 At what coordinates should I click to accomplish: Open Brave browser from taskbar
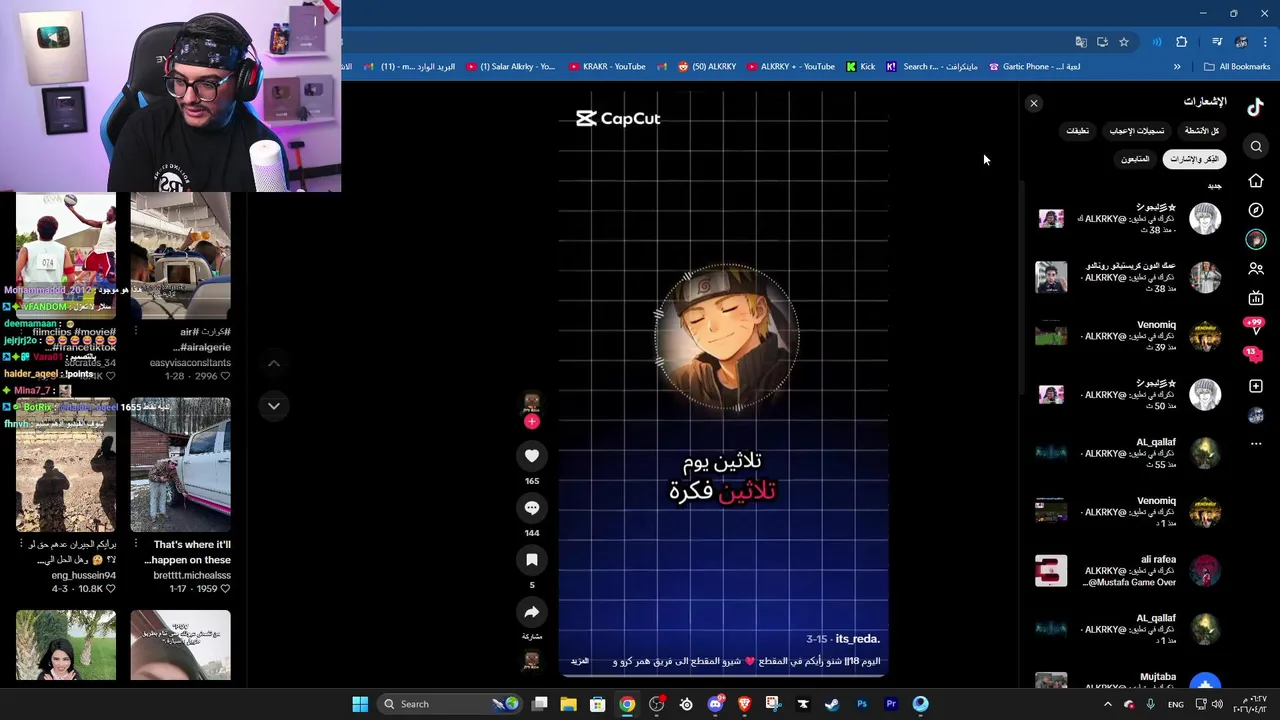click(x=744, y=704)
